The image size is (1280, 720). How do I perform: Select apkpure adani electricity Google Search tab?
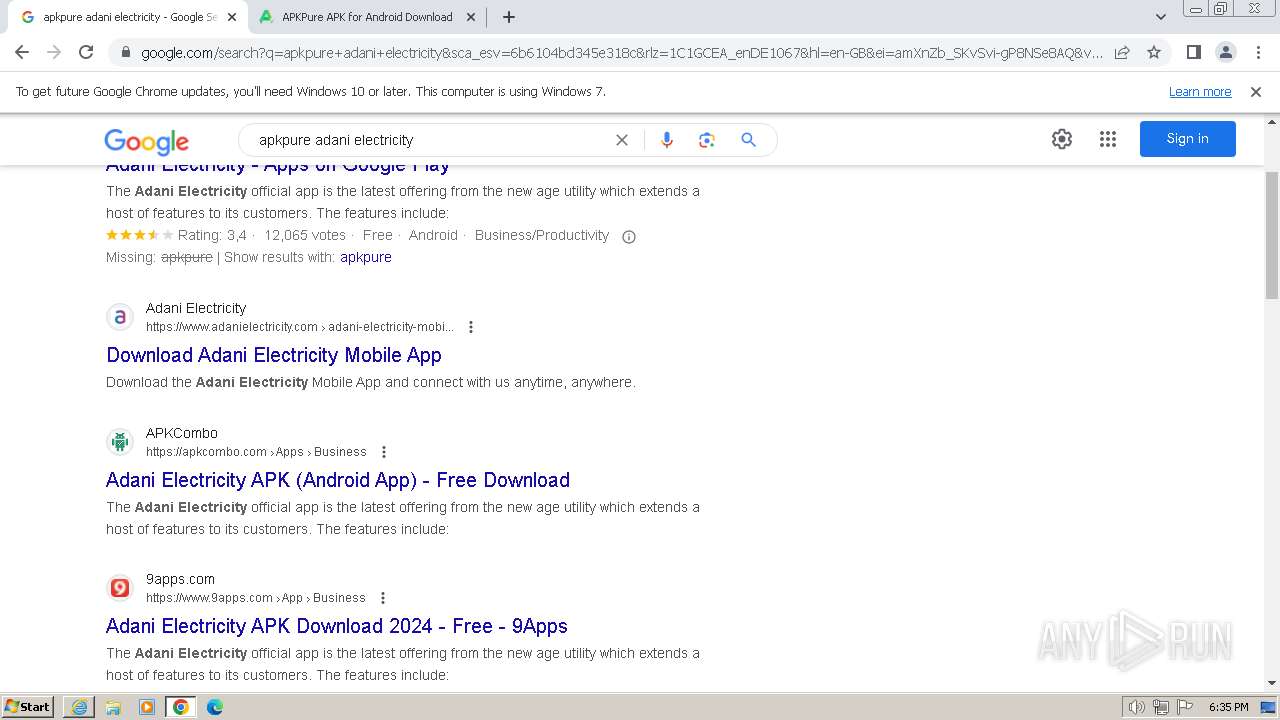pyautogui.click(x=128, y=17)
